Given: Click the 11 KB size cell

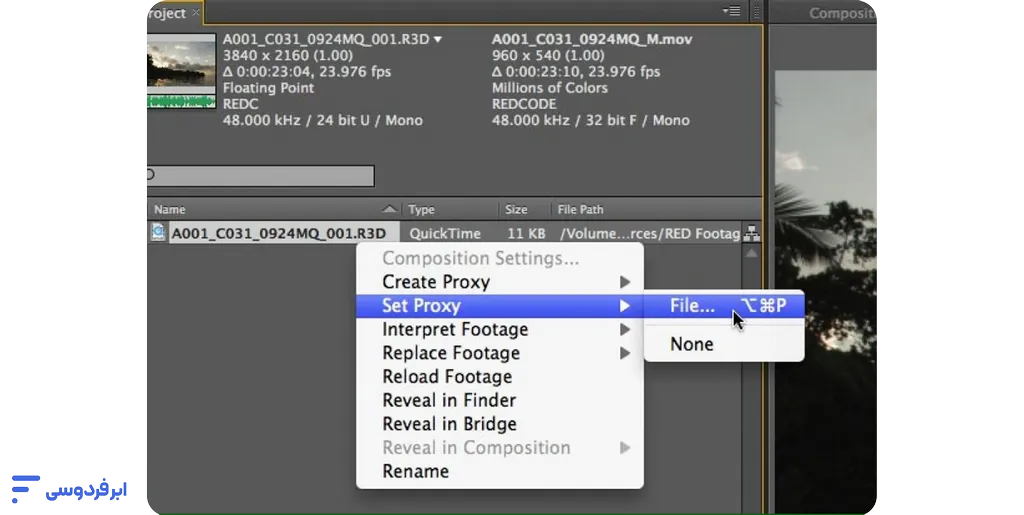Looking at the screenshot, I should (x=526, y=233).
